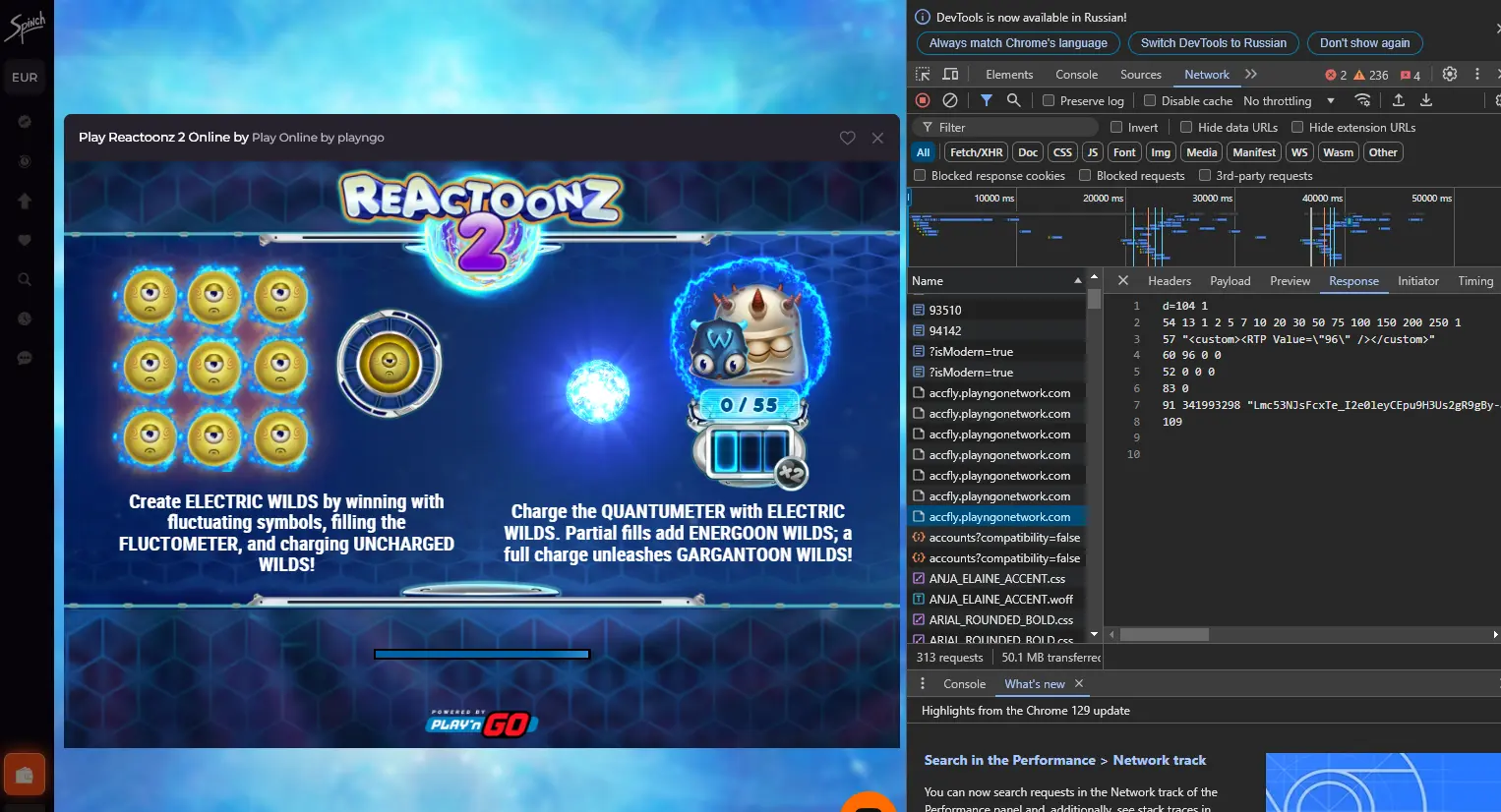Switch to the Sources tab

(x=1141, y=75)
